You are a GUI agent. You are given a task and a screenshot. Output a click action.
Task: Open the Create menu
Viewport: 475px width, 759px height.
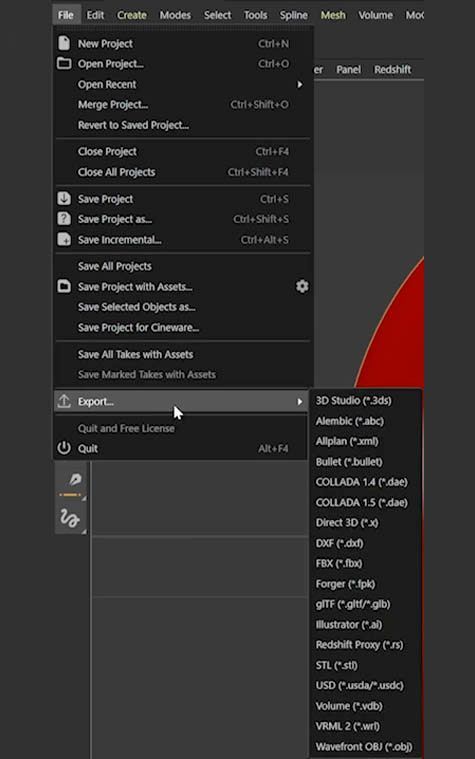132,15
